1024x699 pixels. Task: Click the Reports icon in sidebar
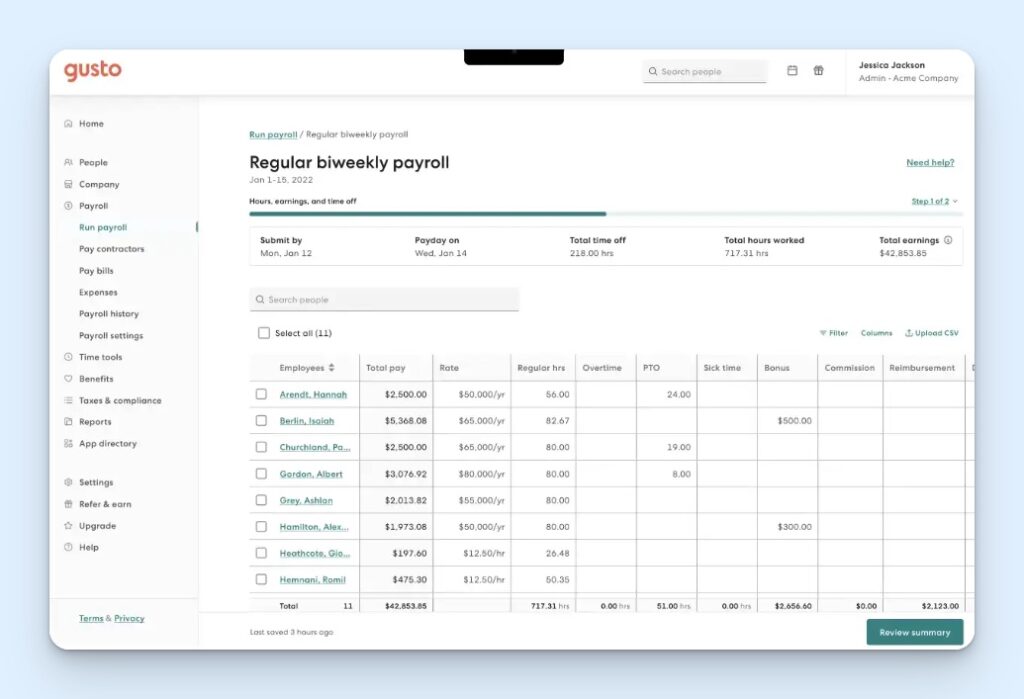click(69, 422)
